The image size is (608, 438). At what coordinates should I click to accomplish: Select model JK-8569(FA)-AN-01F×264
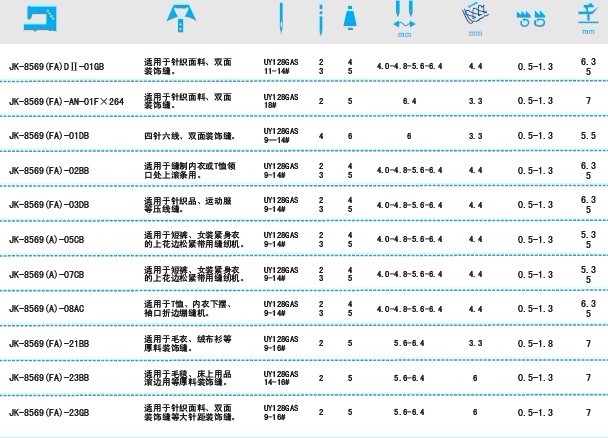point(66,100)
